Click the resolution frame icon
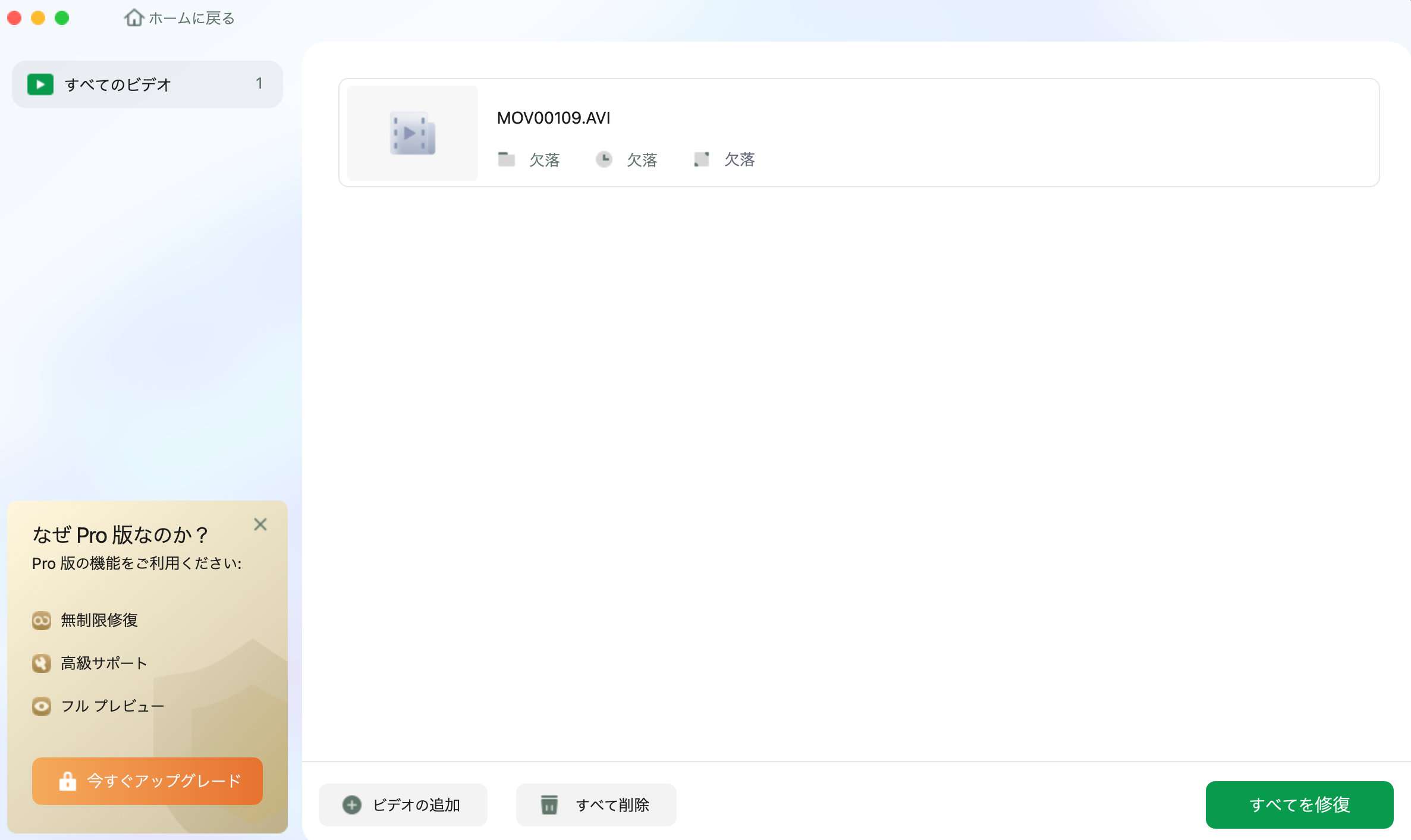This screenshot has height=840, width=1411. [x=702, y=159]
